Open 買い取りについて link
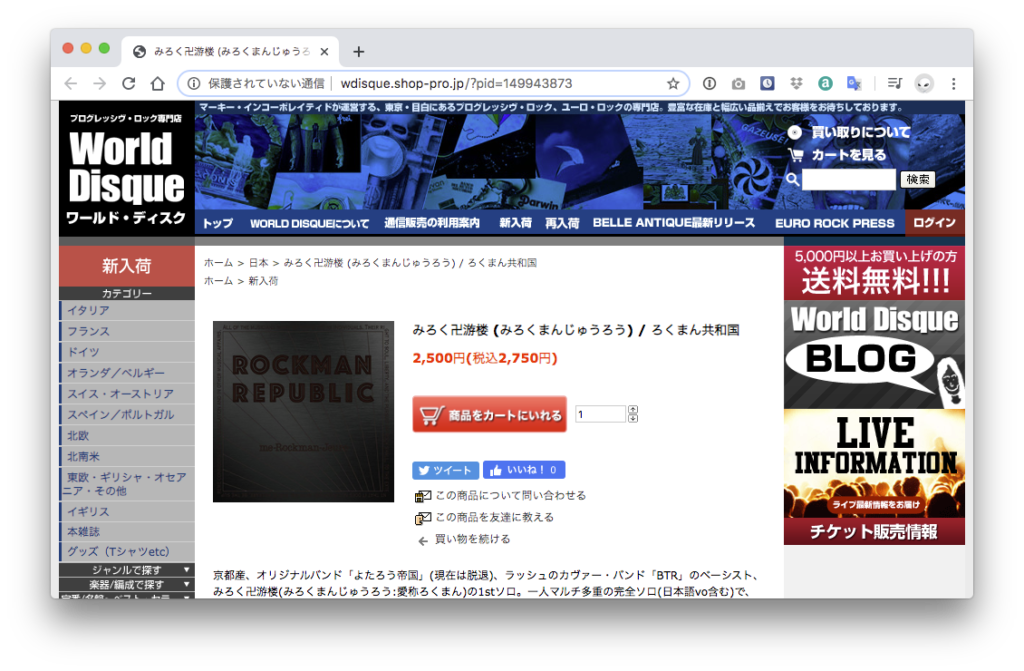The image size is (1024, 671). pyautogui.click(x=861, y=133)
